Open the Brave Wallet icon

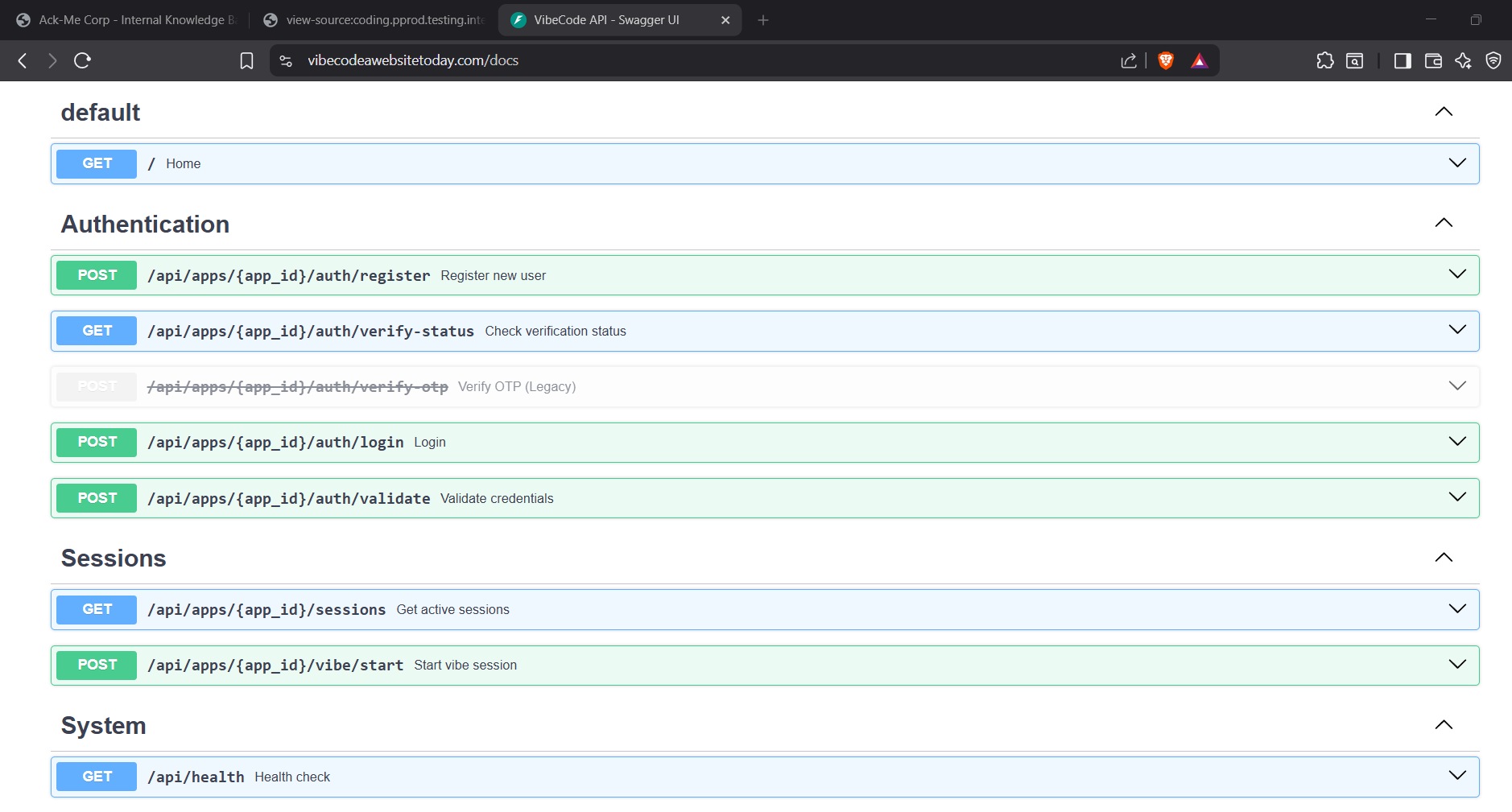click(x=1432, y=60)
